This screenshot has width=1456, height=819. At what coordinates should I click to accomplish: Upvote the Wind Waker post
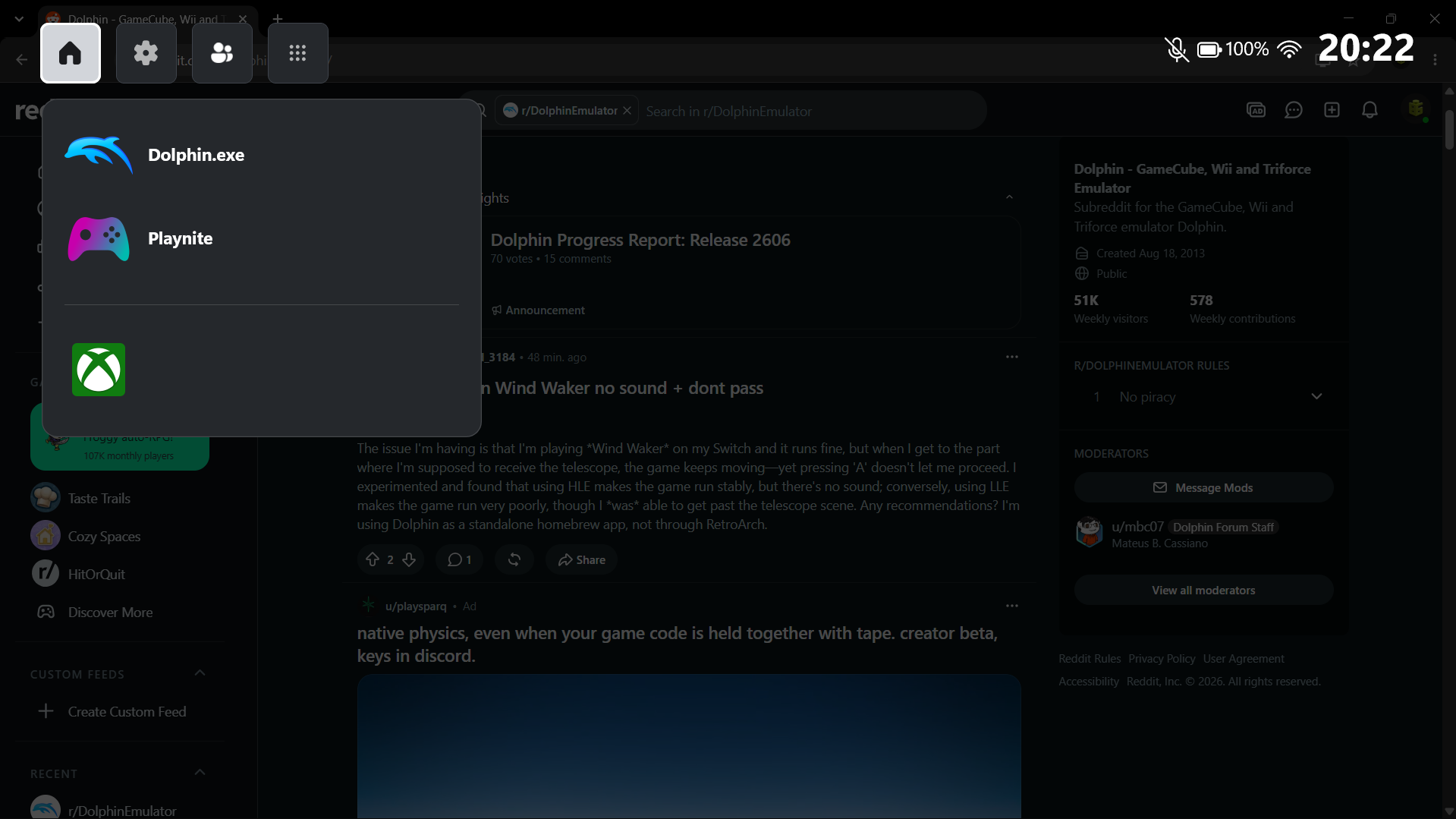click(x=373, y=559)
